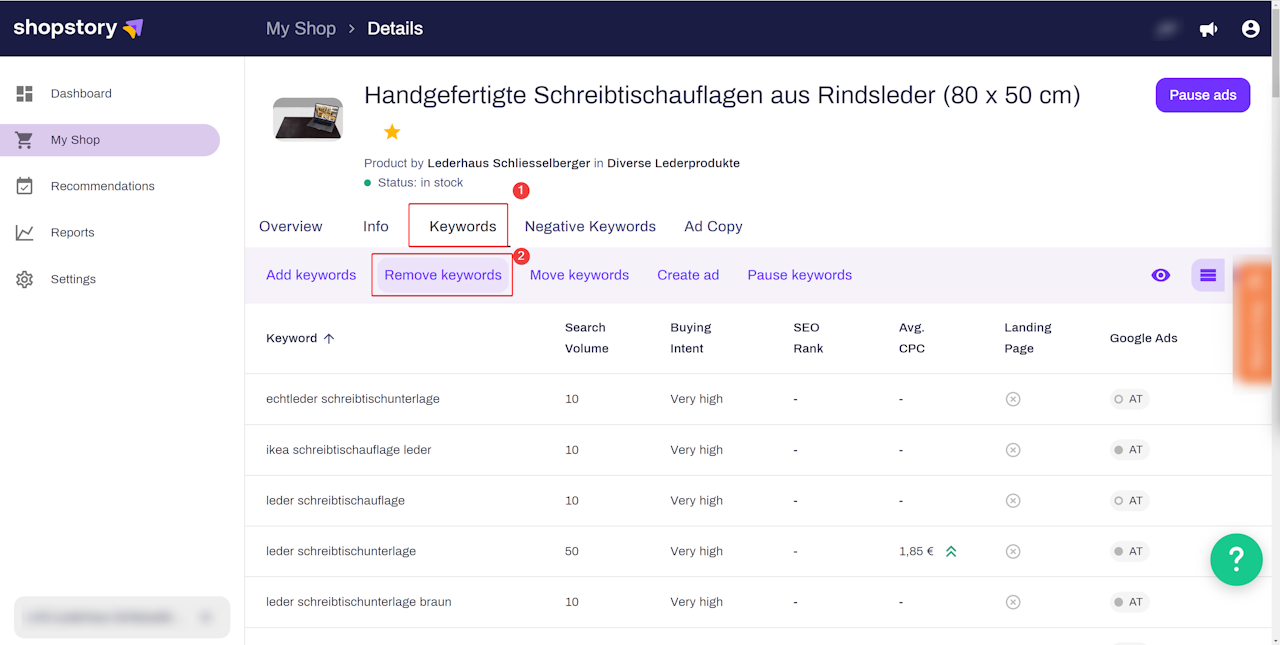Toggle Google Ads AT status for echtleder schreibtischunterlage
1280x645 pixels.
coord(1129,399)
